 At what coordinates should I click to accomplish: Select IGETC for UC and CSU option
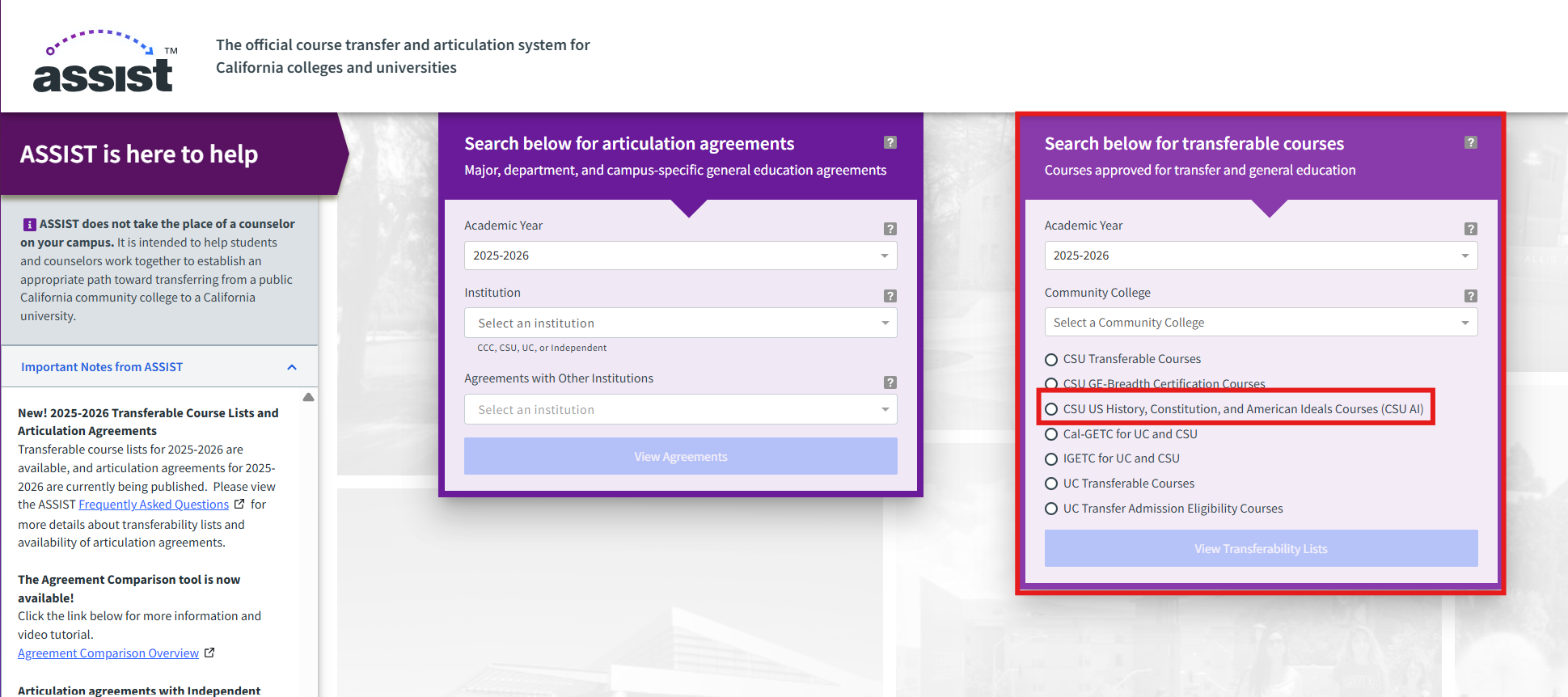[x=1051, y=459]
